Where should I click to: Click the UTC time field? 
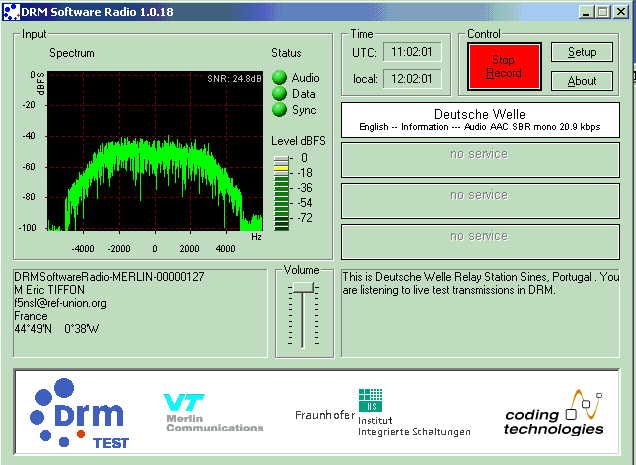coord(412,52)
